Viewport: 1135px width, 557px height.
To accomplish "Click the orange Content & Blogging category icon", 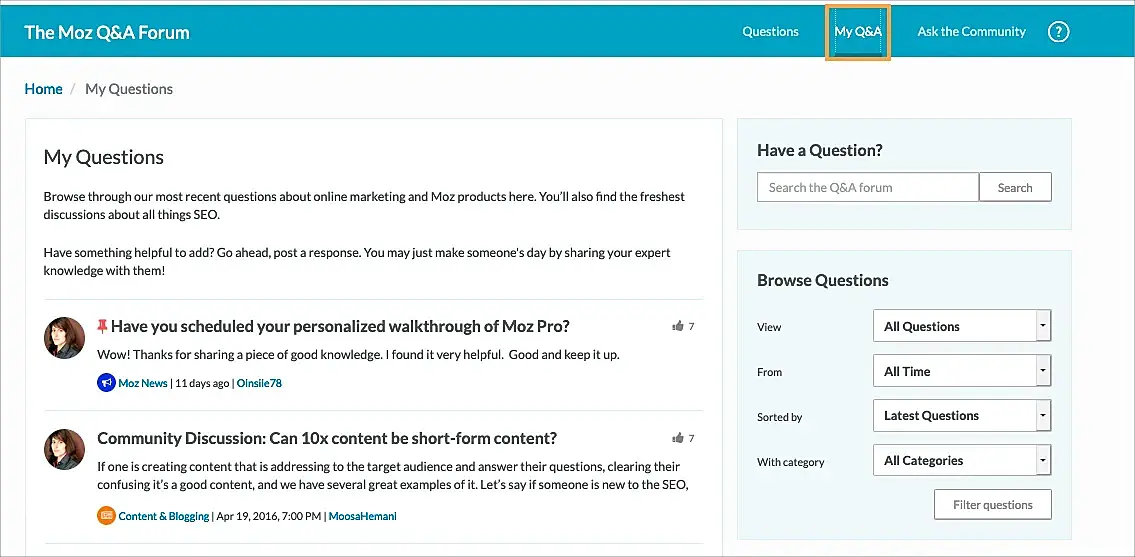I will point(106,516).
